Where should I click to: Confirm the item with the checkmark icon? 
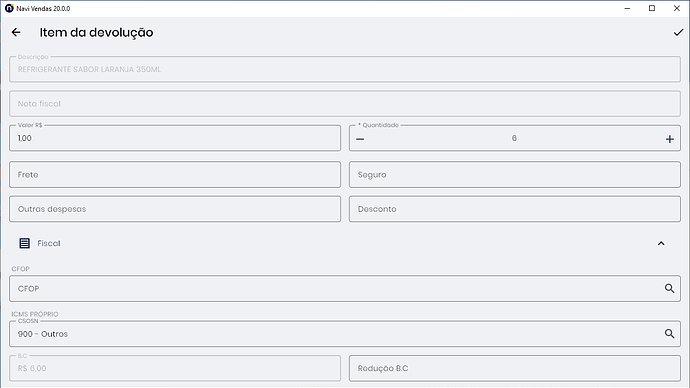pos(678,32)
